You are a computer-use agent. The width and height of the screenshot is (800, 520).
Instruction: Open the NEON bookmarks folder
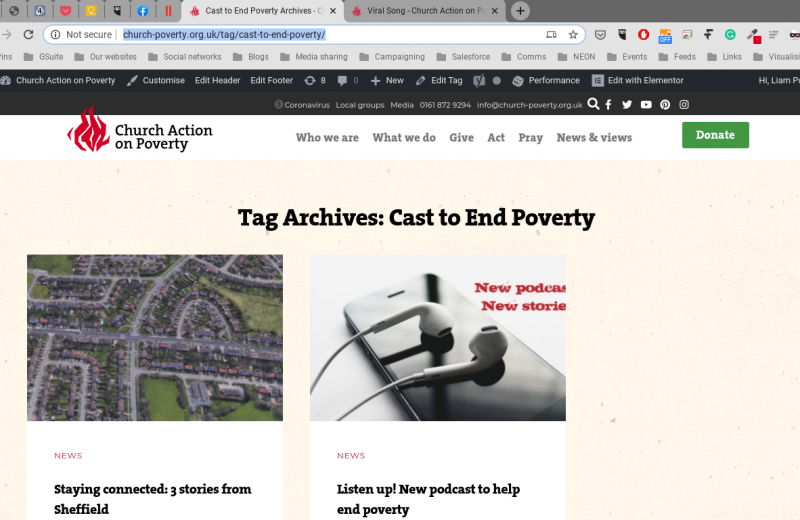click(577, 57)
